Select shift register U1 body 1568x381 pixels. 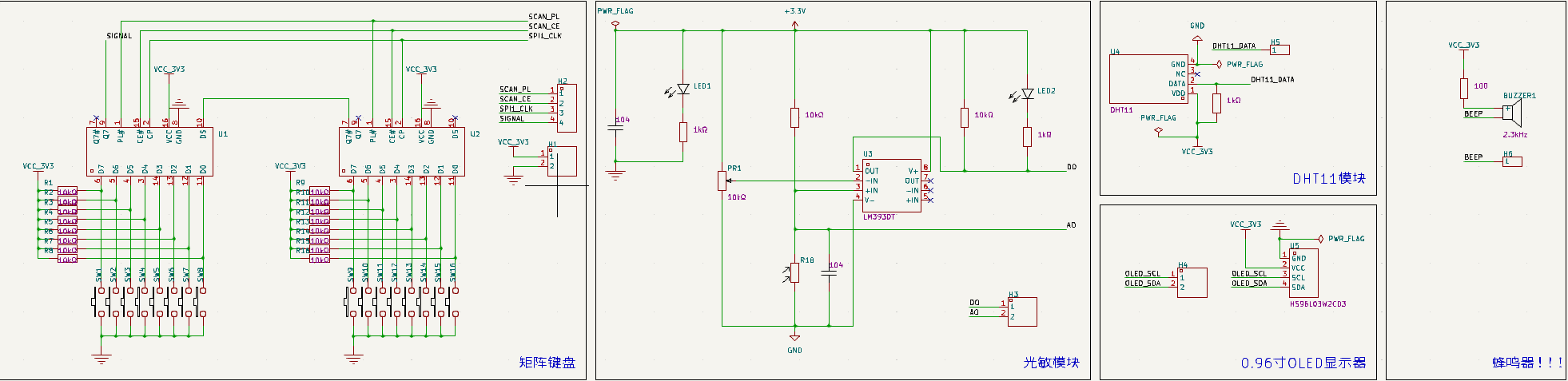149,152
